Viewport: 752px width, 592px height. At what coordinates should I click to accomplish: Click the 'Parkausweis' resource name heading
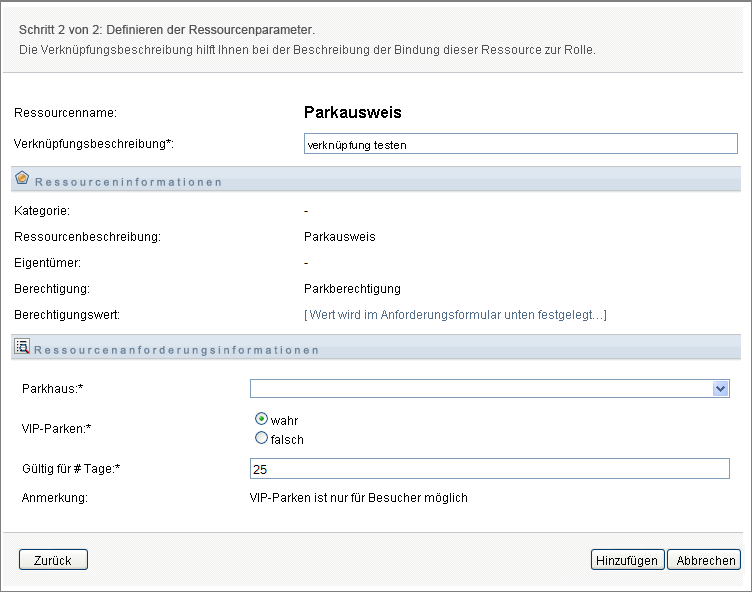click(x=352, y=113)
